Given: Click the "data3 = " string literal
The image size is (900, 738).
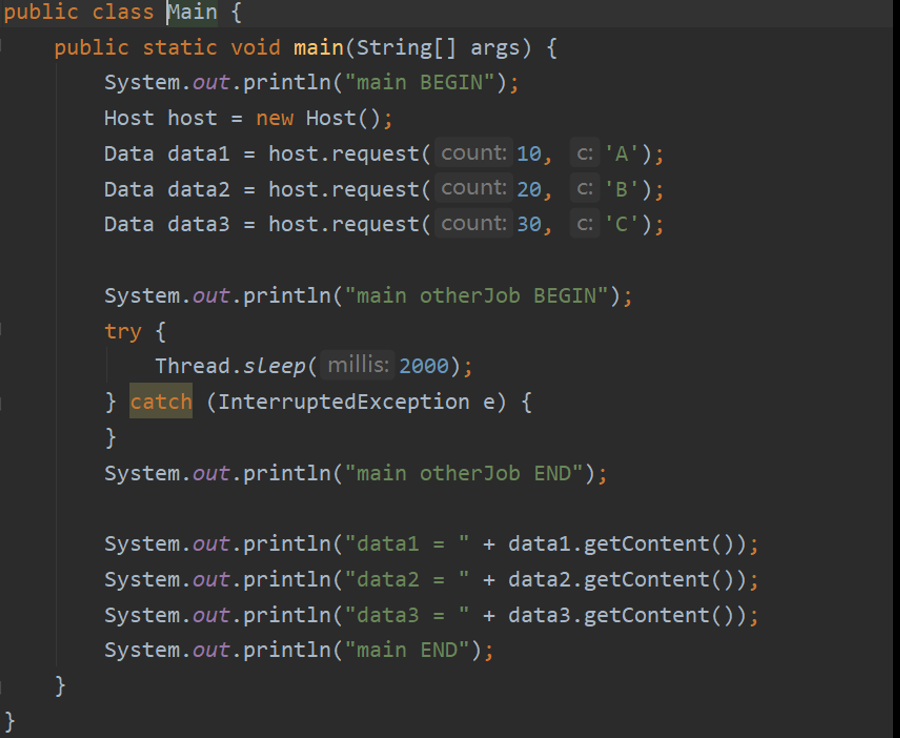Looking at the screenshot, I should pos(407,615).
